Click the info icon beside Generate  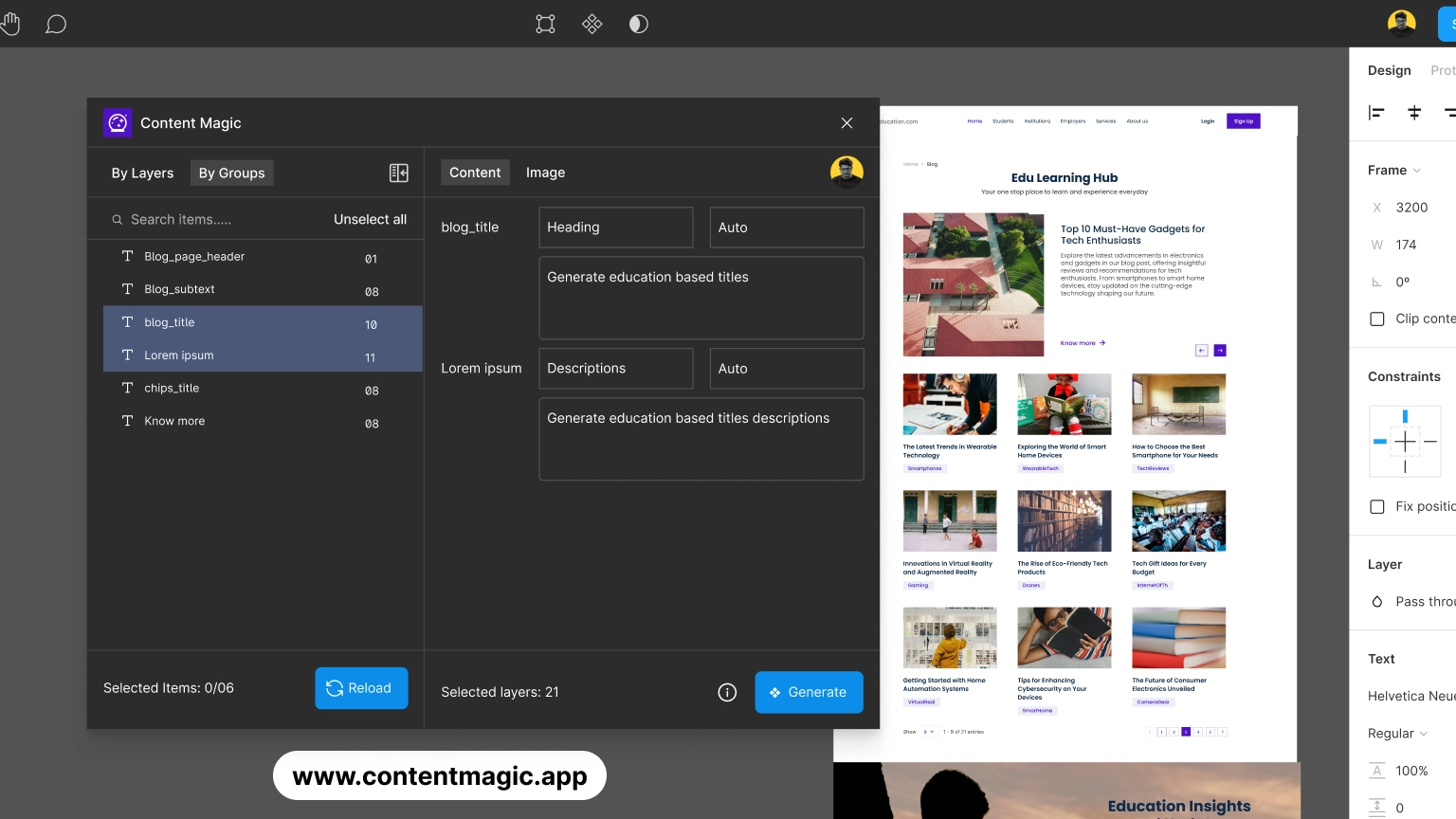[x=727, y=692]
